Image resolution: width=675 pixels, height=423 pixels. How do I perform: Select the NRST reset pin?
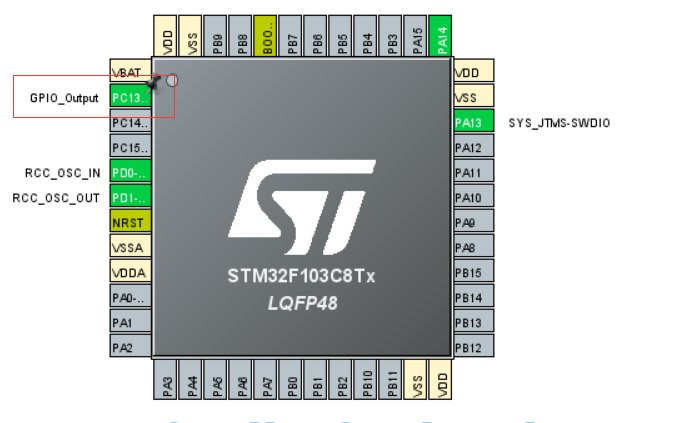tap(130, 222)
